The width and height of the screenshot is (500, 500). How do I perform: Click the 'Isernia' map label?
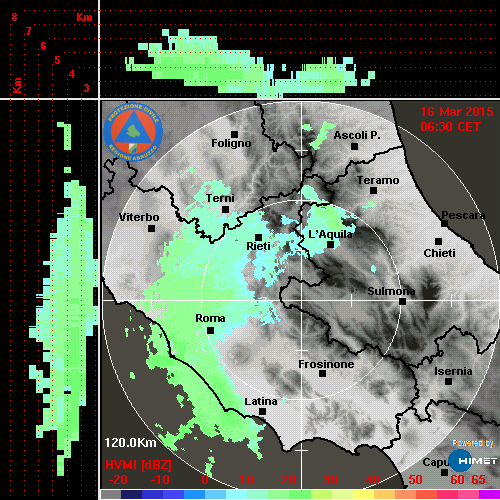(453, 371)
